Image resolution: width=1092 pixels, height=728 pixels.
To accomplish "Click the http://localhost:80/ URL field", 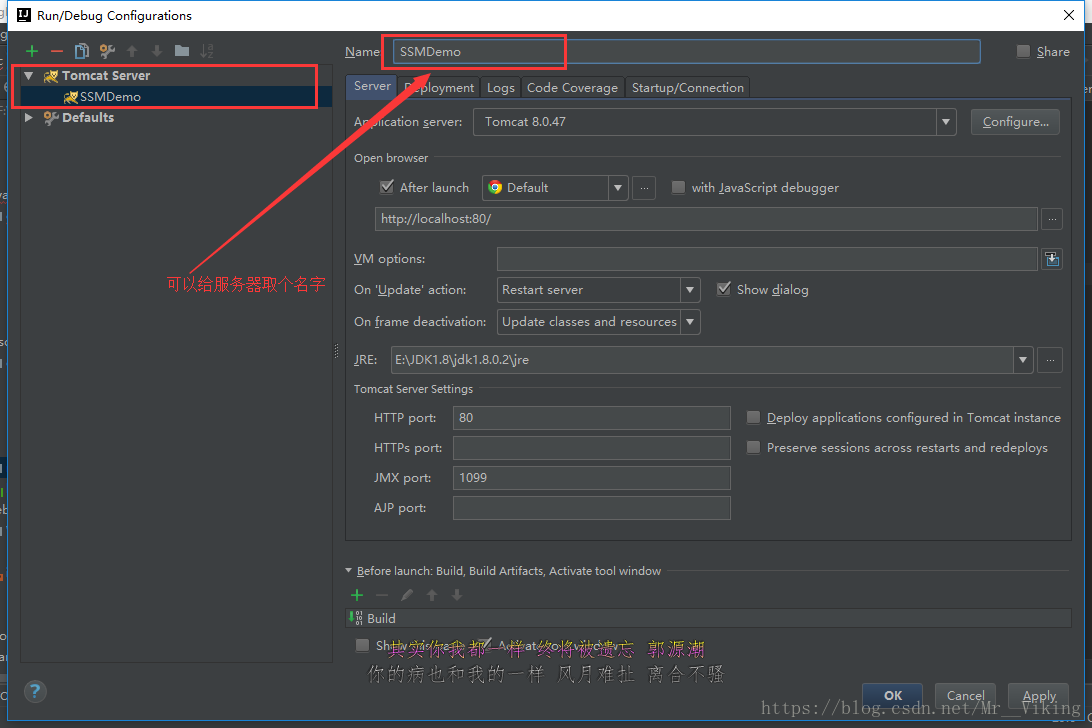I will coord(706,219).
